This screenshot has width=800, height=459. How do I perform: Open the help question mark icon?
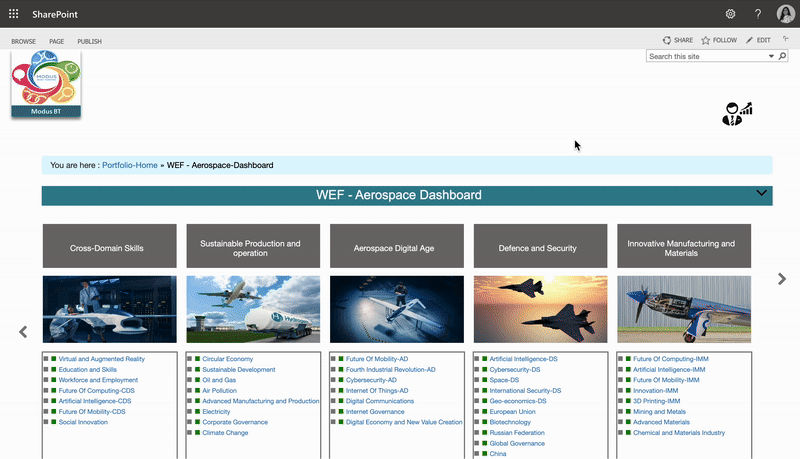coord(758,14)
